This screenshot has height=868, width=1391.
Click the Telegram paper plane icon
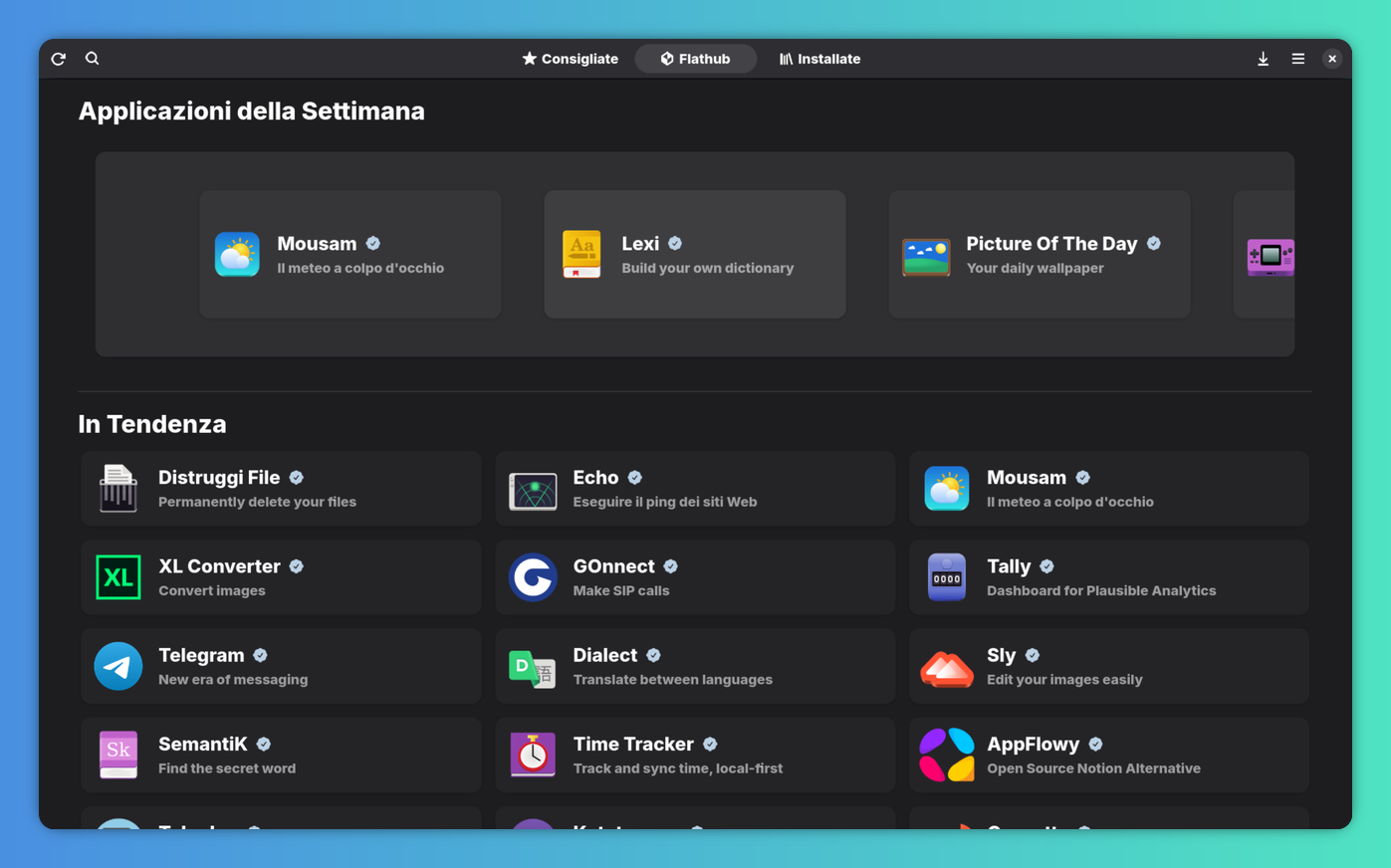click(x=118, y=666)
